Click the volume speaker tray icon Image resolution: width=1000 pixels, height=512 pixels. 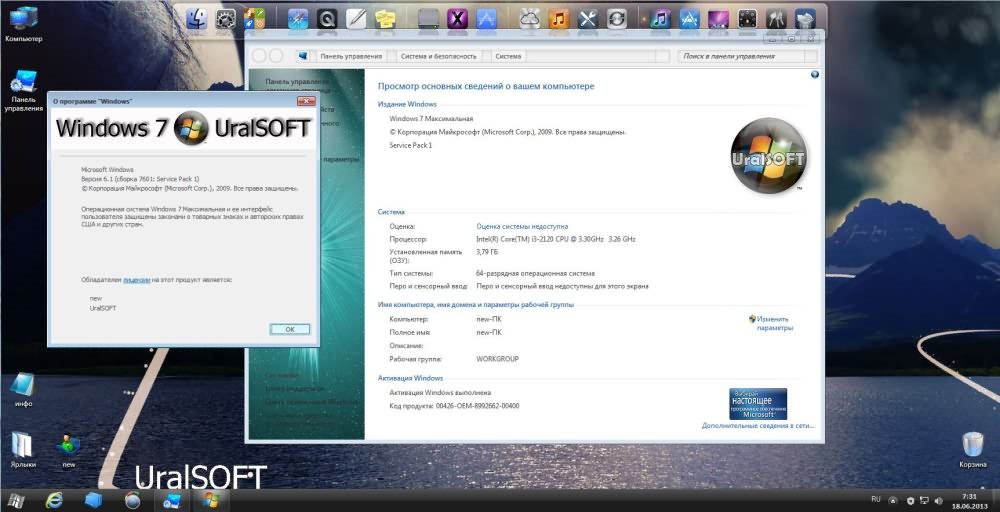[x=939, y=499]
